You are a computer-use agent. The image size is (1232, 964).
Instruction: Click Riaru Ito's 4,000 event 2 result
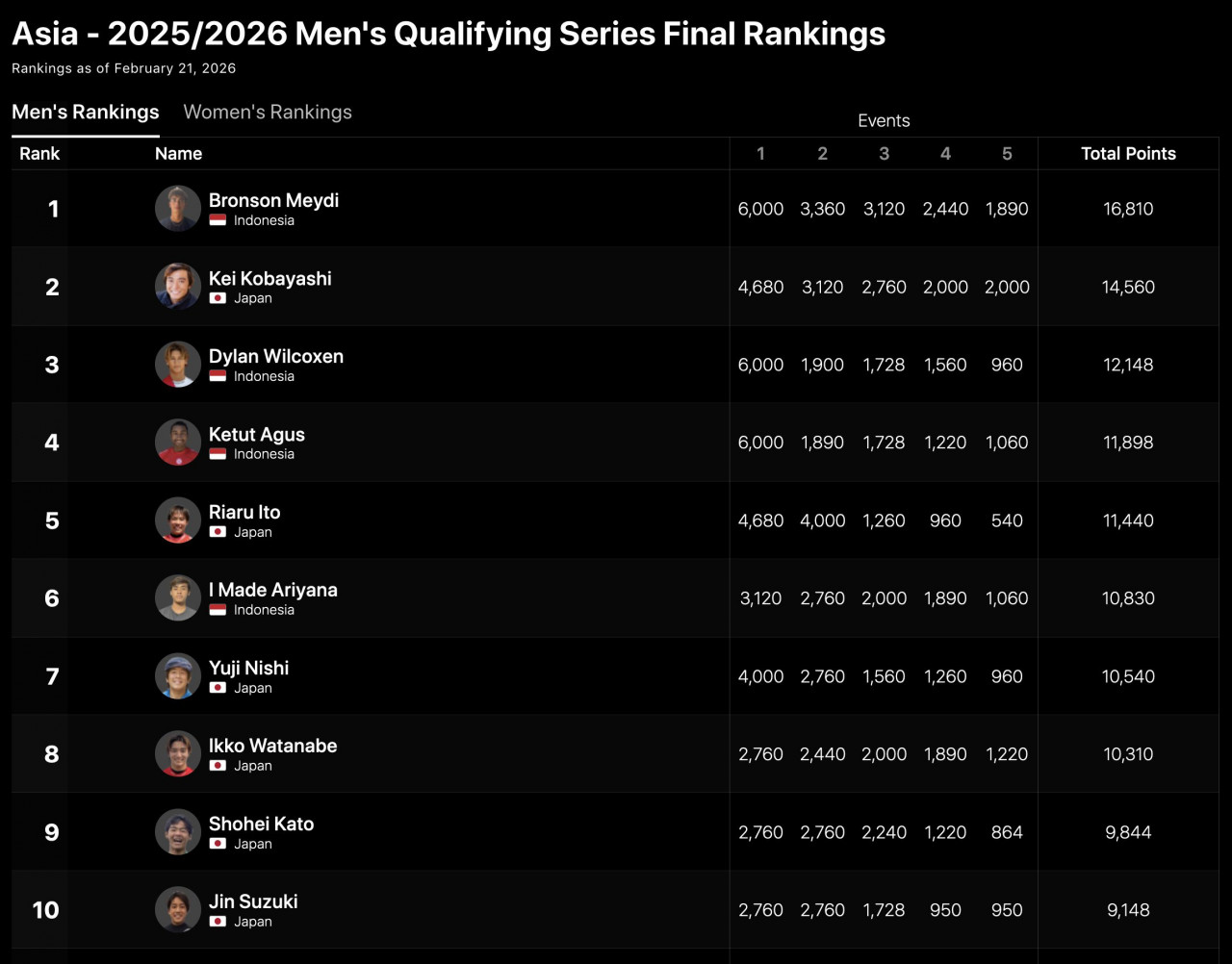pyautogui.click(x=822, y=520)
